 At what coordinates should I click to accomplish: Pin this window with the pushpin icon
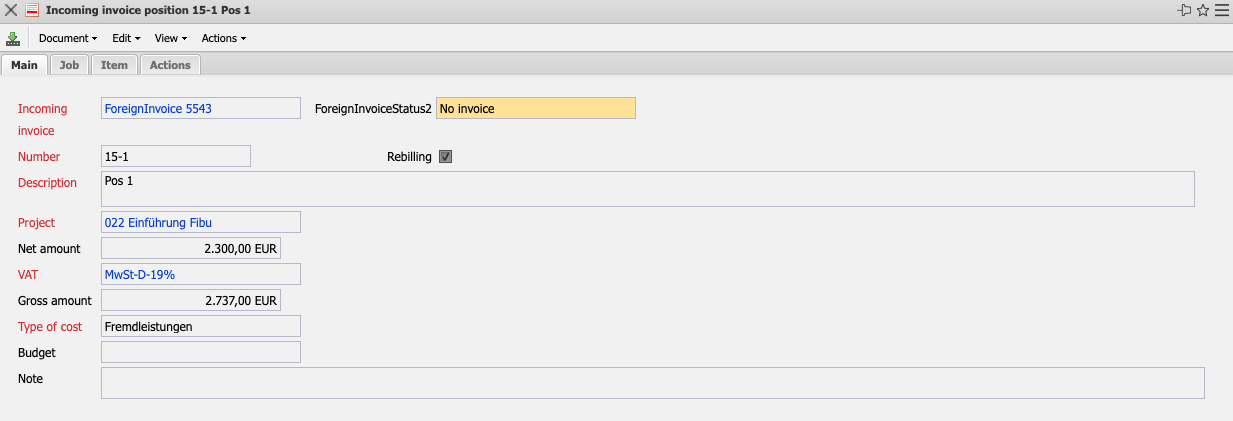click(x=1185, y=10)
